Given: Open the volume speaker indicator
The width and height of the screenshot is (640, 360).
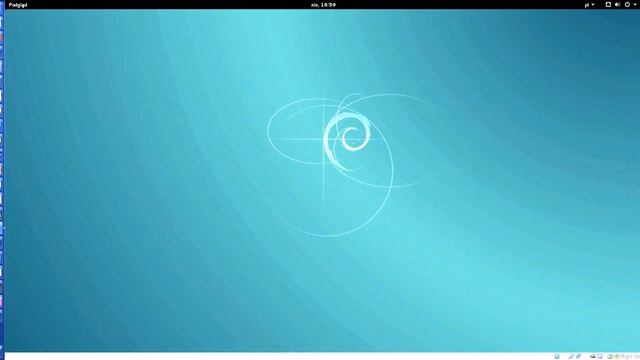Looking at the screenshot, I should point(618,4).
